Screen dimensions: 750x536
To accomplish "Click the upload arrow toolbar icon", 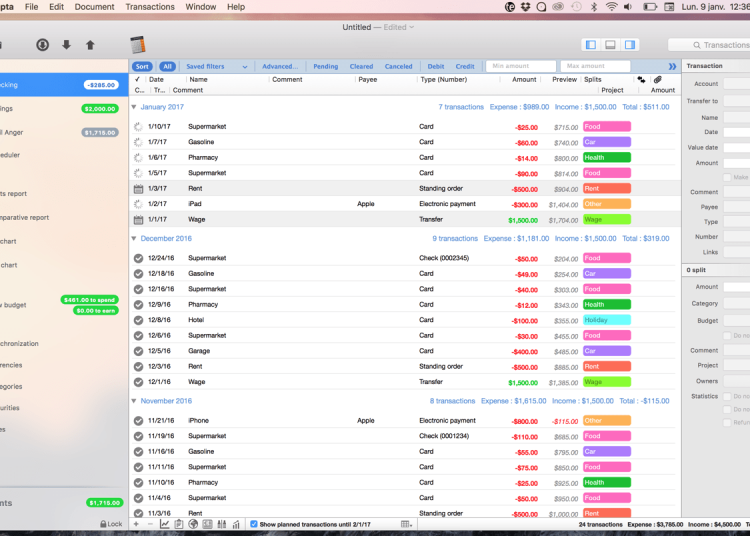I will tap(90, 45).
